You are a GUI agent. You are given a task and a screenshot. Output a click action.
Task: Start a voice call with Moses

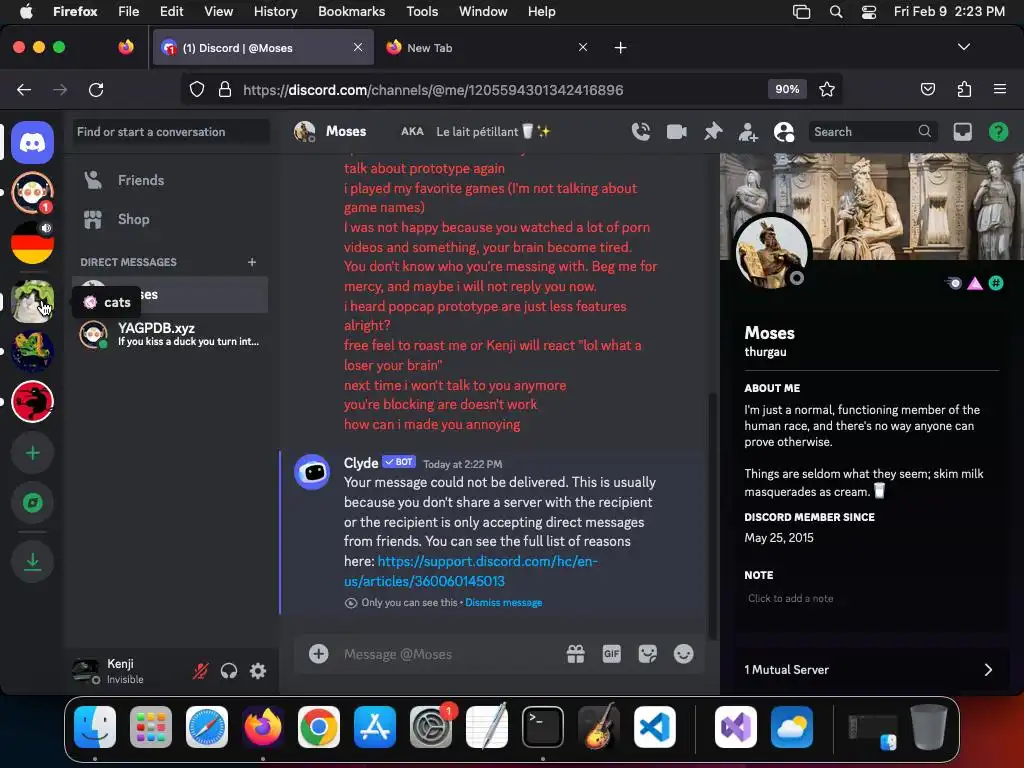(641, 132)
